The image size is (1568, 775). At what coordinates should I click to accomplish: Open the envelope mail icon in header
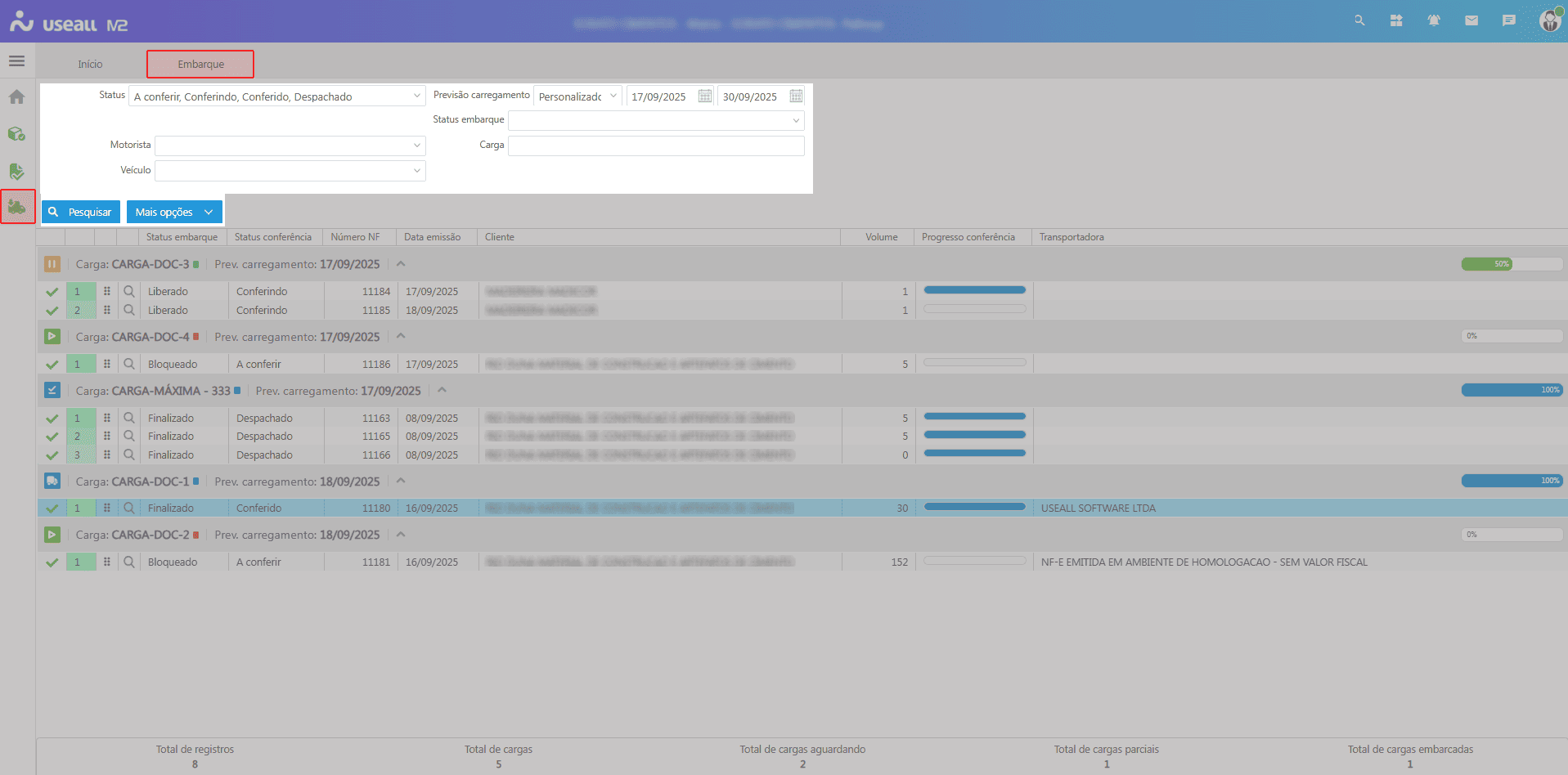[1471, 20]
